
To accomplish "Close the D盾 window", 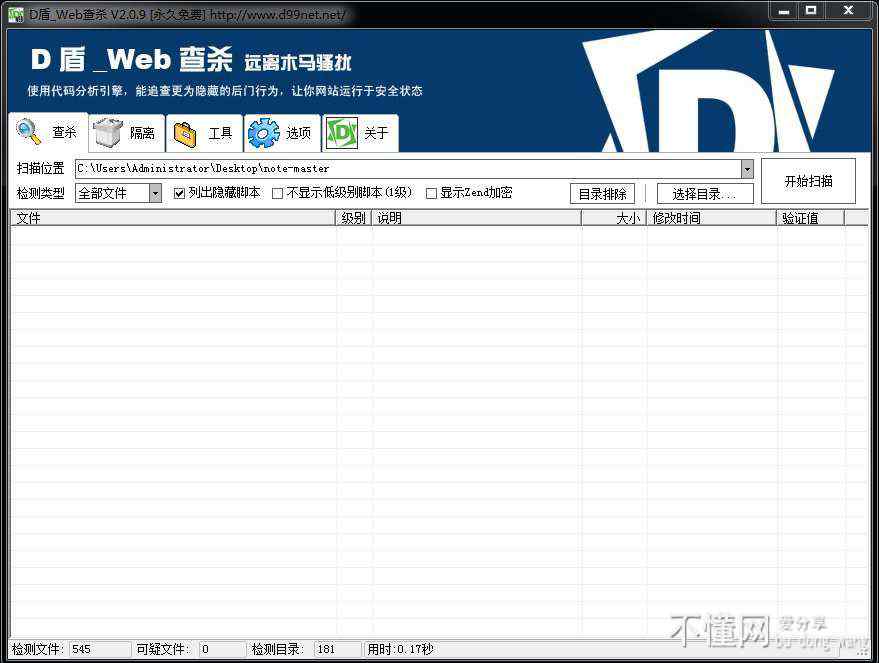I will (849, 11).
